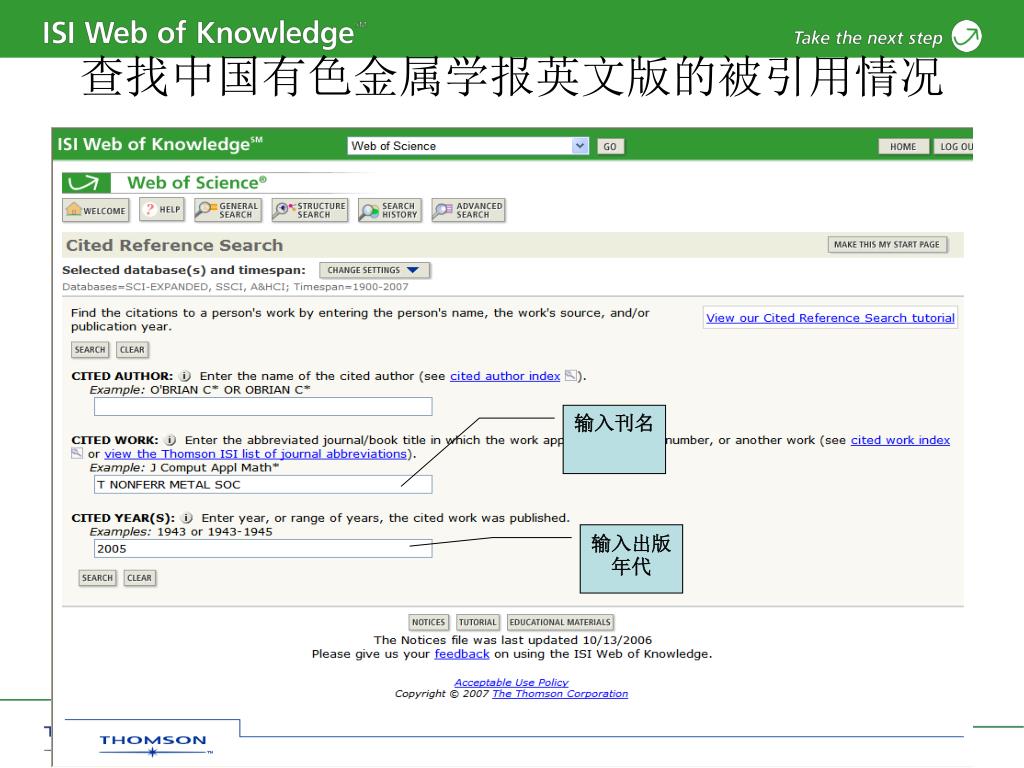Open the TUTORIAL button
The width and height of the screenshot is (1024, 768).
(x=477, y=622)
